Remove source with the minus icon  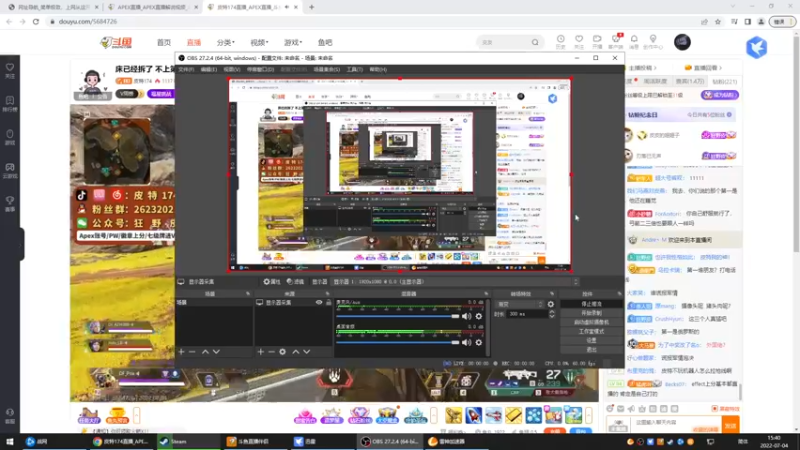coord(271,352)
